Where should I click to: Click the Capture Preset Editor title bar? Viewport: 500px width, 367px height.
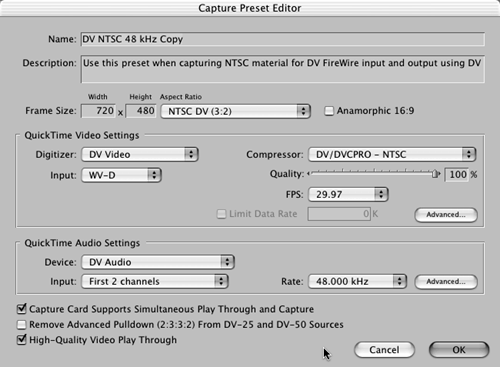[250, 8]
